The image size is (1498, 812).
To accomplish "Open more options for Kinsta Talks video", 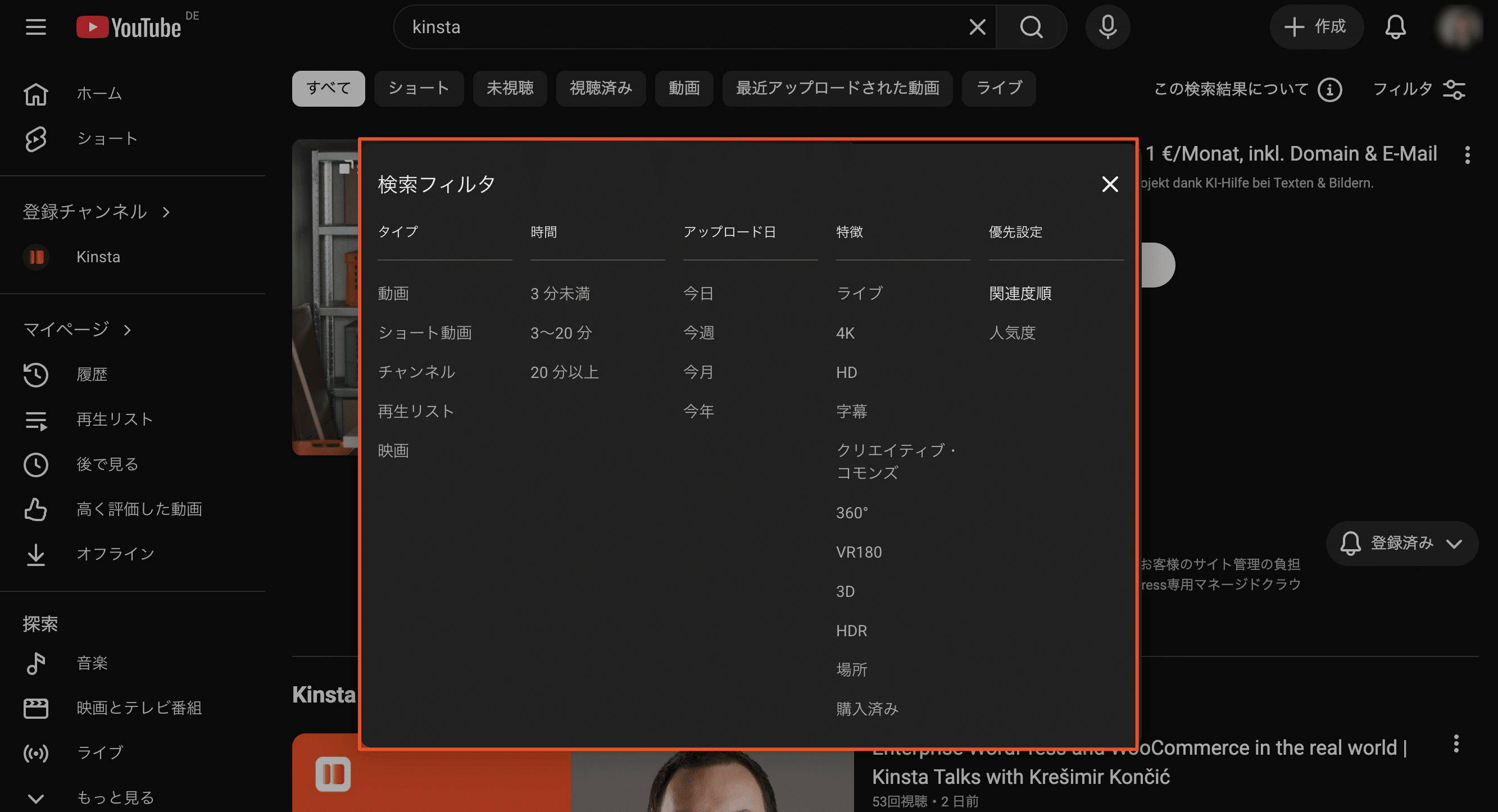I will (x=1455, y=744).
